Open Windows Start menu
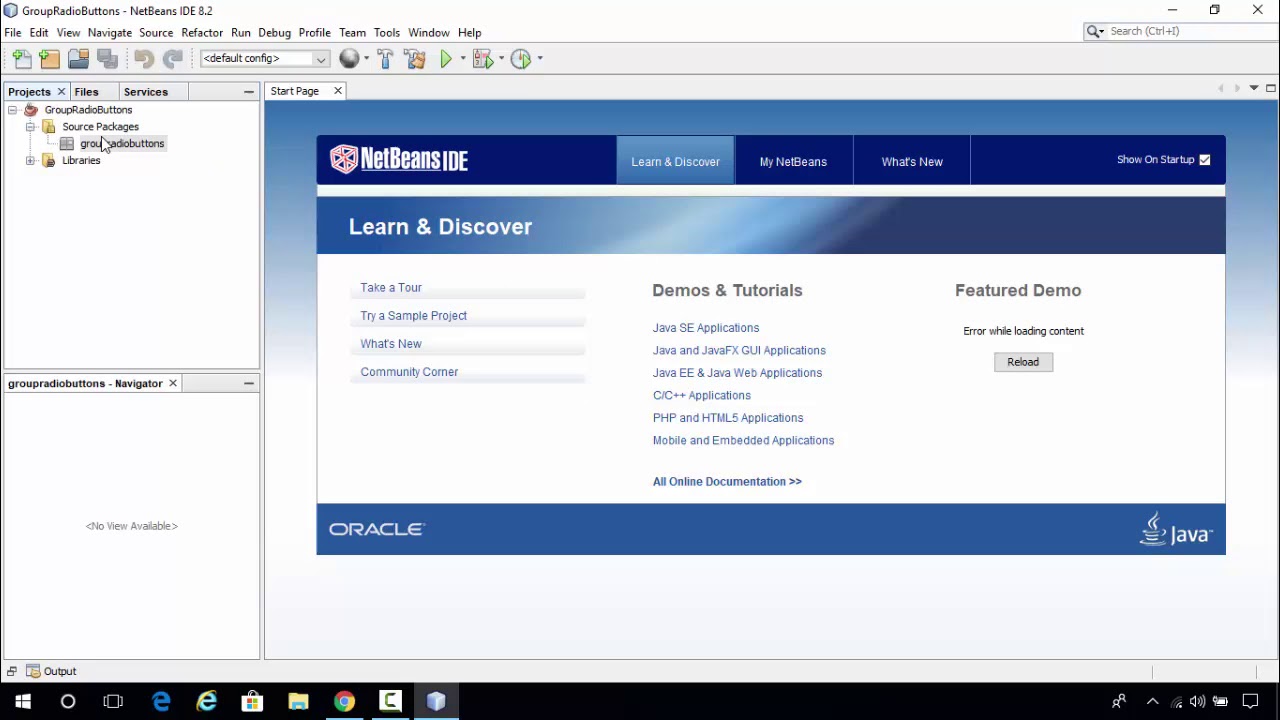The height and width of the screenshot is (720, 1280). tap(23, 702)
